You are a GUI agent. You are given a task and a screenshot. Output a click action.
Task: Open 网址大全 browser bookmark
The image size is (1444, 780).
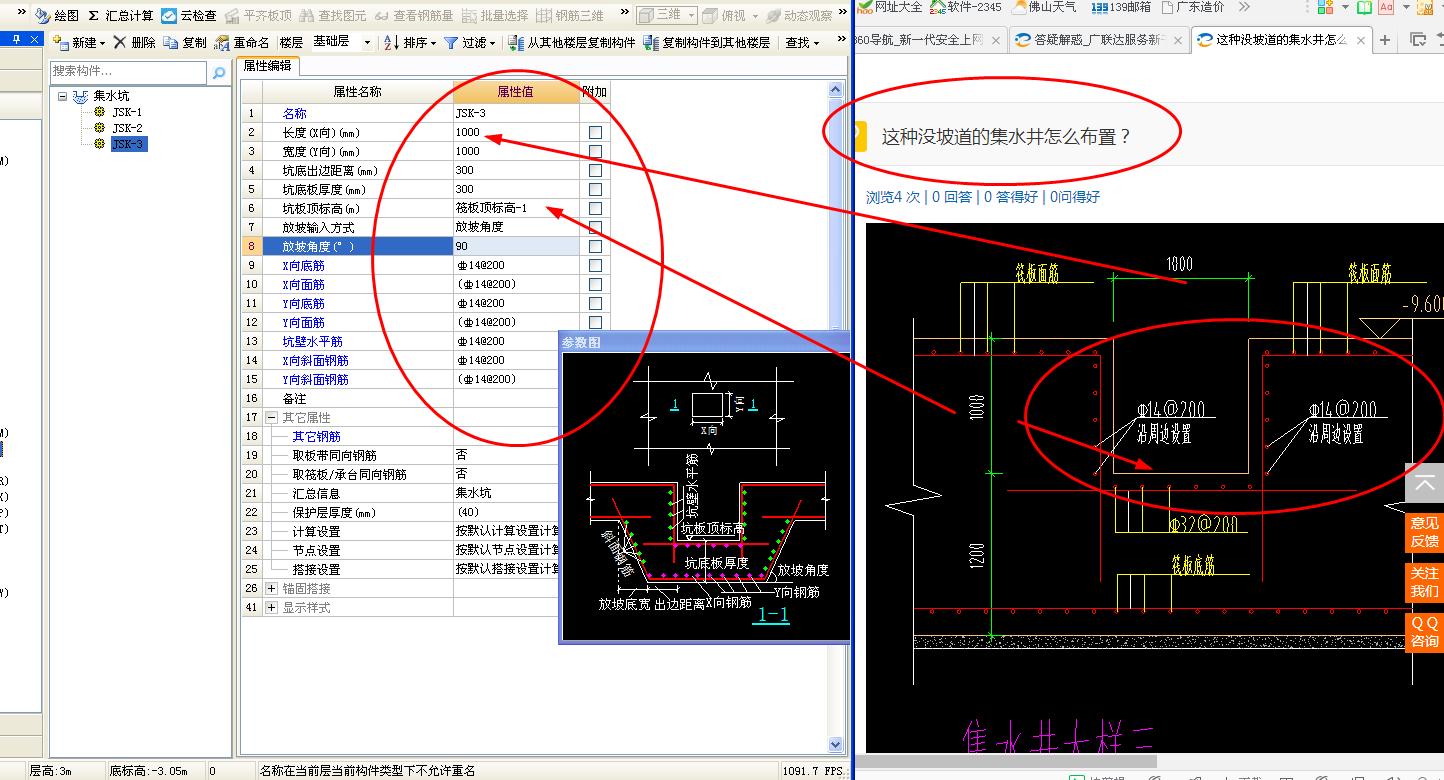(x=890, y=7)
